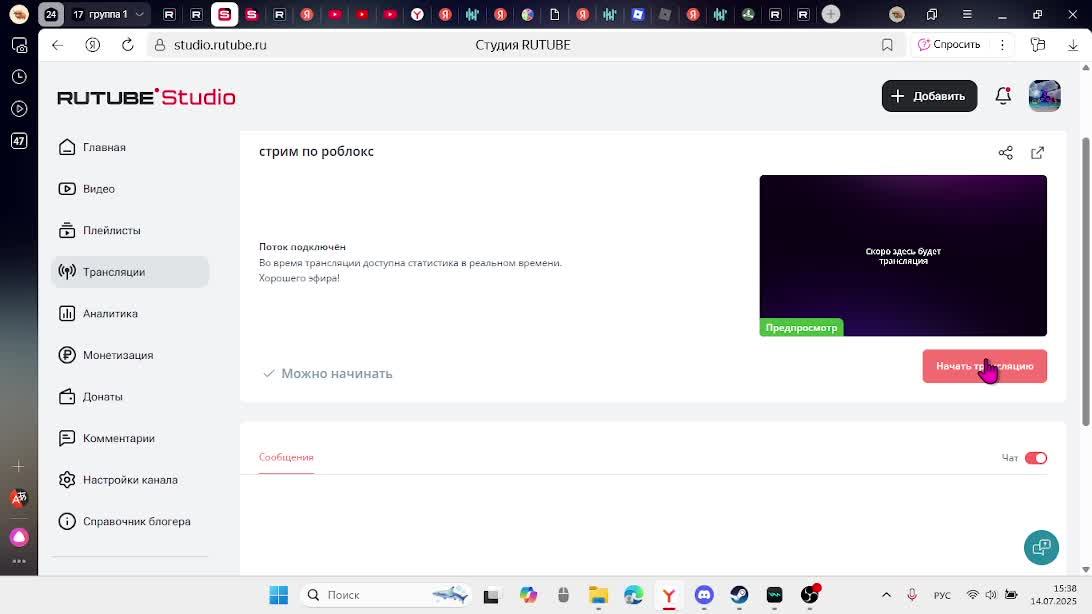
Task: Bookmark this page
Action: [887, 45]
